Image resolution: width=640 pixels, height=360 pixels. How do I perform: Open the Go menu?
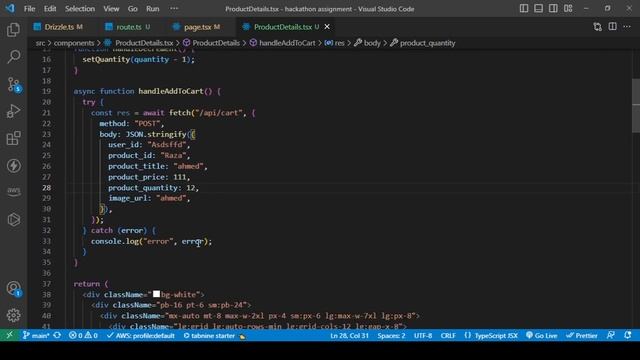[133, 9]
